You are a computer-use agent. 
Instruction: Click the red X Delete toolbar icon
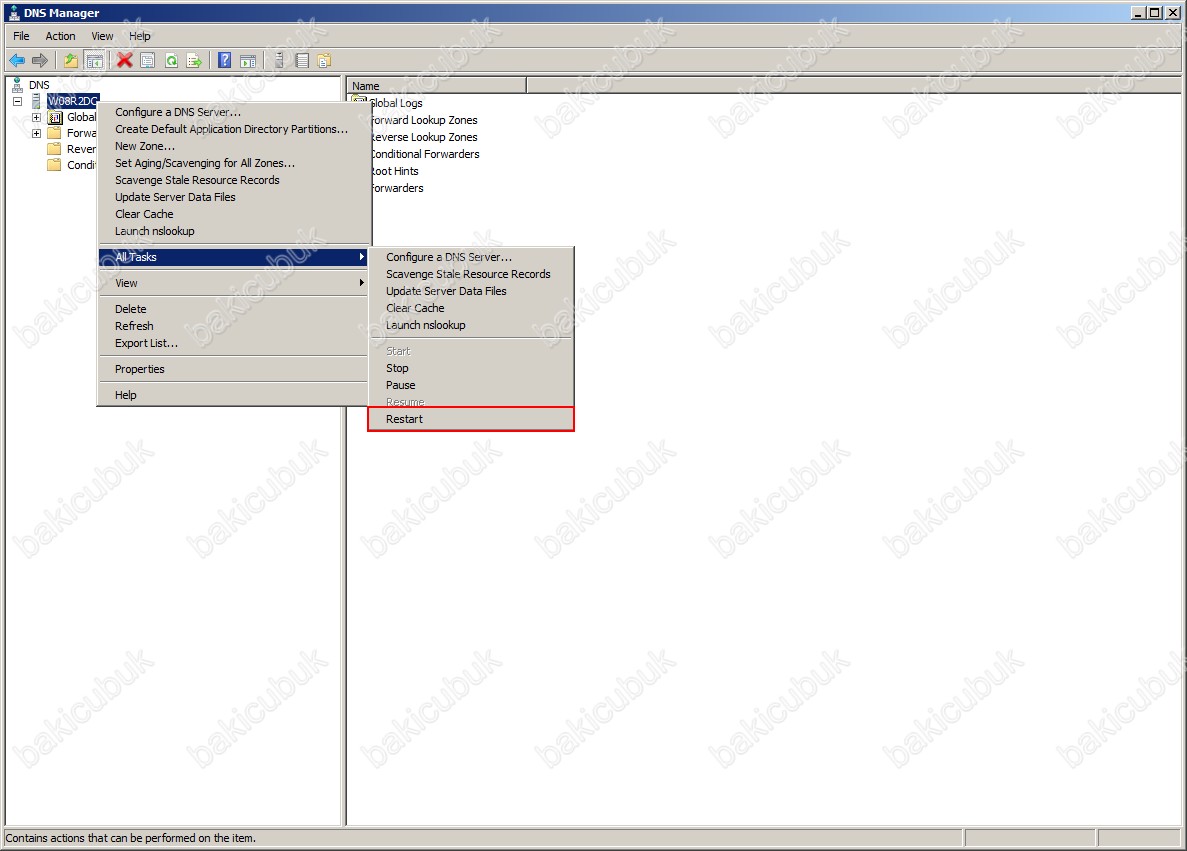[x=125, y=61]
